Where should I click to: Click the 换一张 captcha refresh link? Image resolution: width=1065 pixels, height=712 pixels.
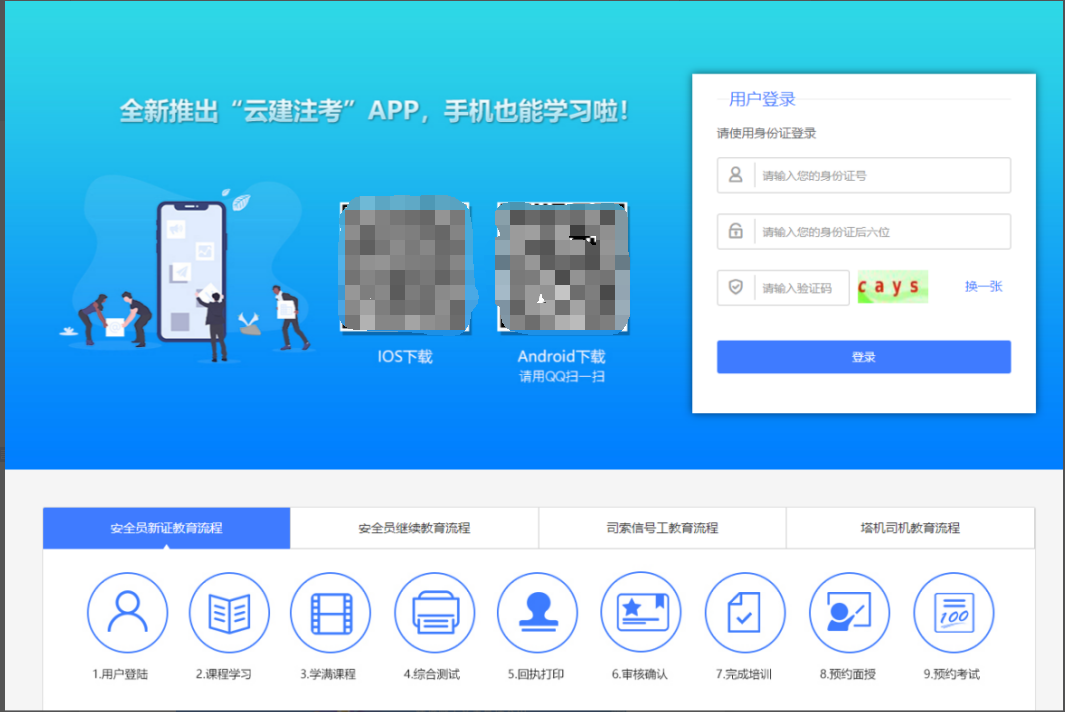(983, 287)
